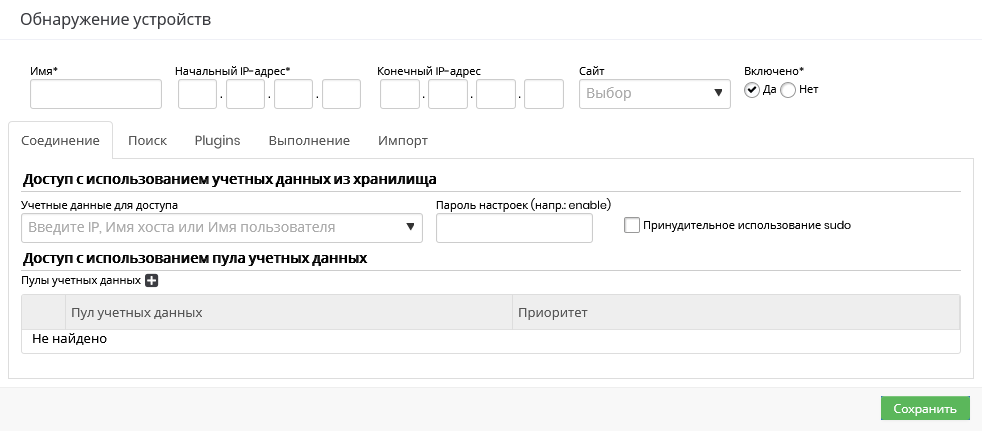Open the "Plugins" tab
This screenshot has width=982, height=431.
tap(217, 140)
